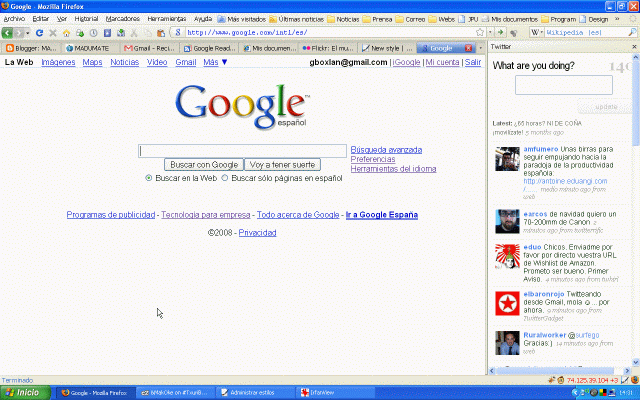Open the Webs bookmarks folder
640x400 pixels.
click(x=442, y=19)
